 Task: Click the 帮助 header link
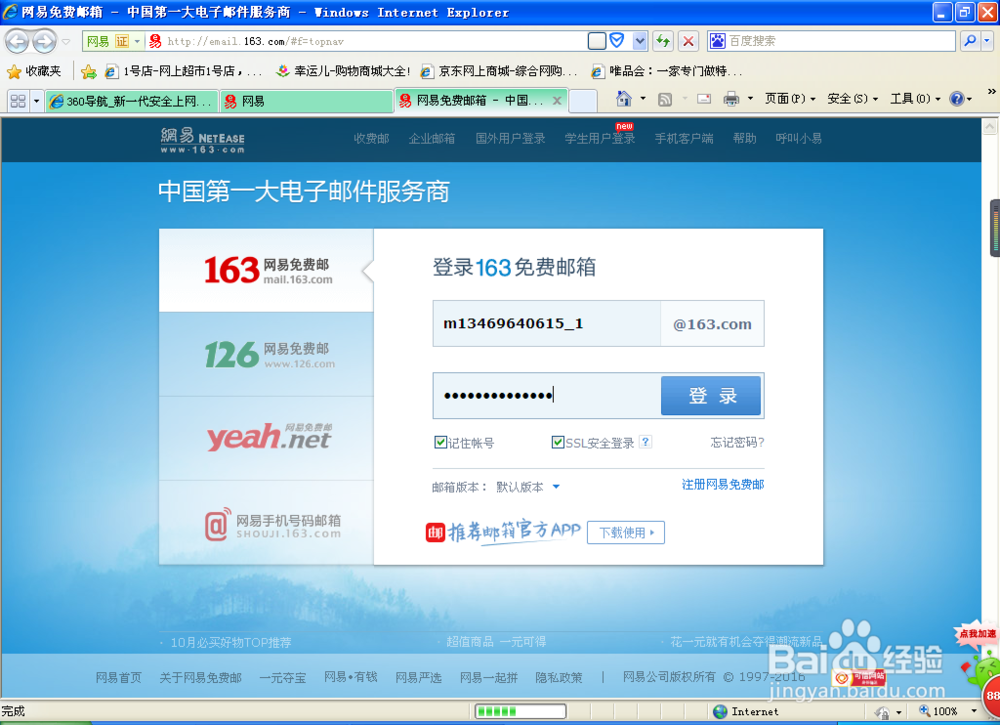744,138
